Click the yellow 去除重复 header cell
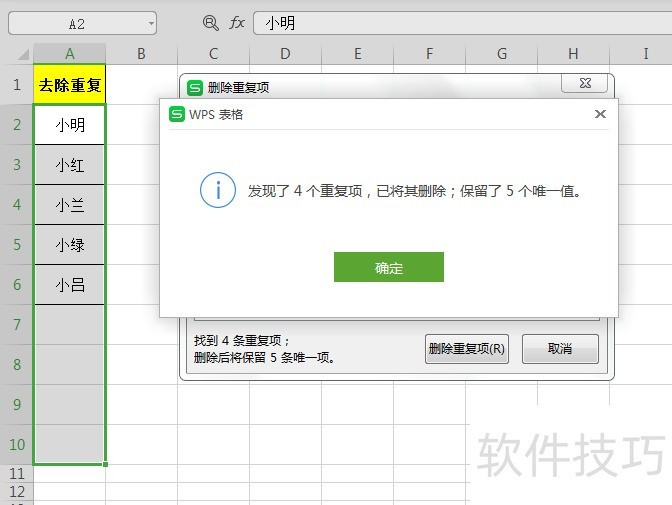Viewport: 672px width, 505px height. tap(69, 85)
